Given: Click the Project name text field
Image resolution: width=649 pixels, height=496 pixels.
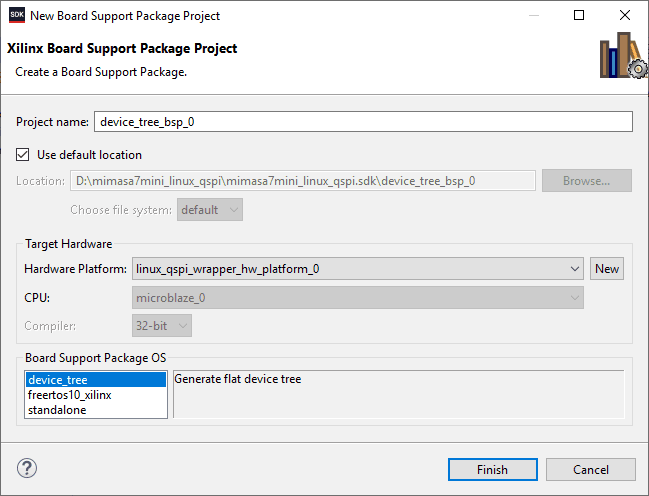Looking at the screenshot, I should (x=363, y=122).
